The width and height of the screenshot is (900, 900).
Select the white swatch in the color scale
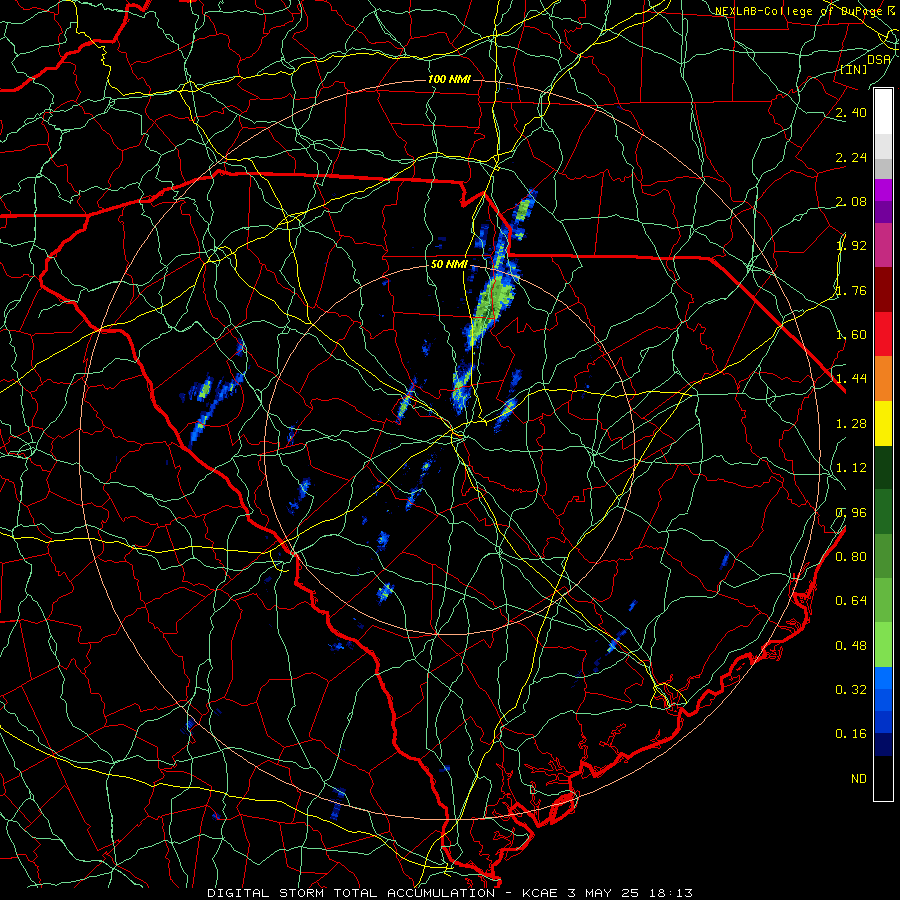(x=883, y=112)
